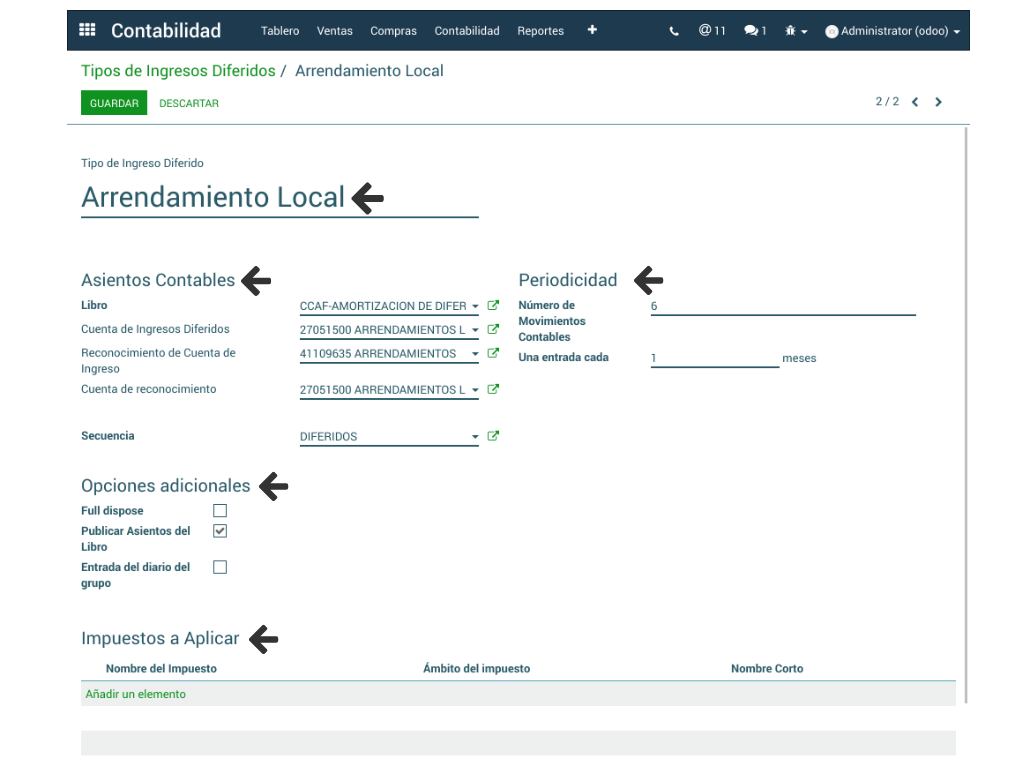Open external link for Secuencia field
1023x767 pixels.
click(493, 436)
